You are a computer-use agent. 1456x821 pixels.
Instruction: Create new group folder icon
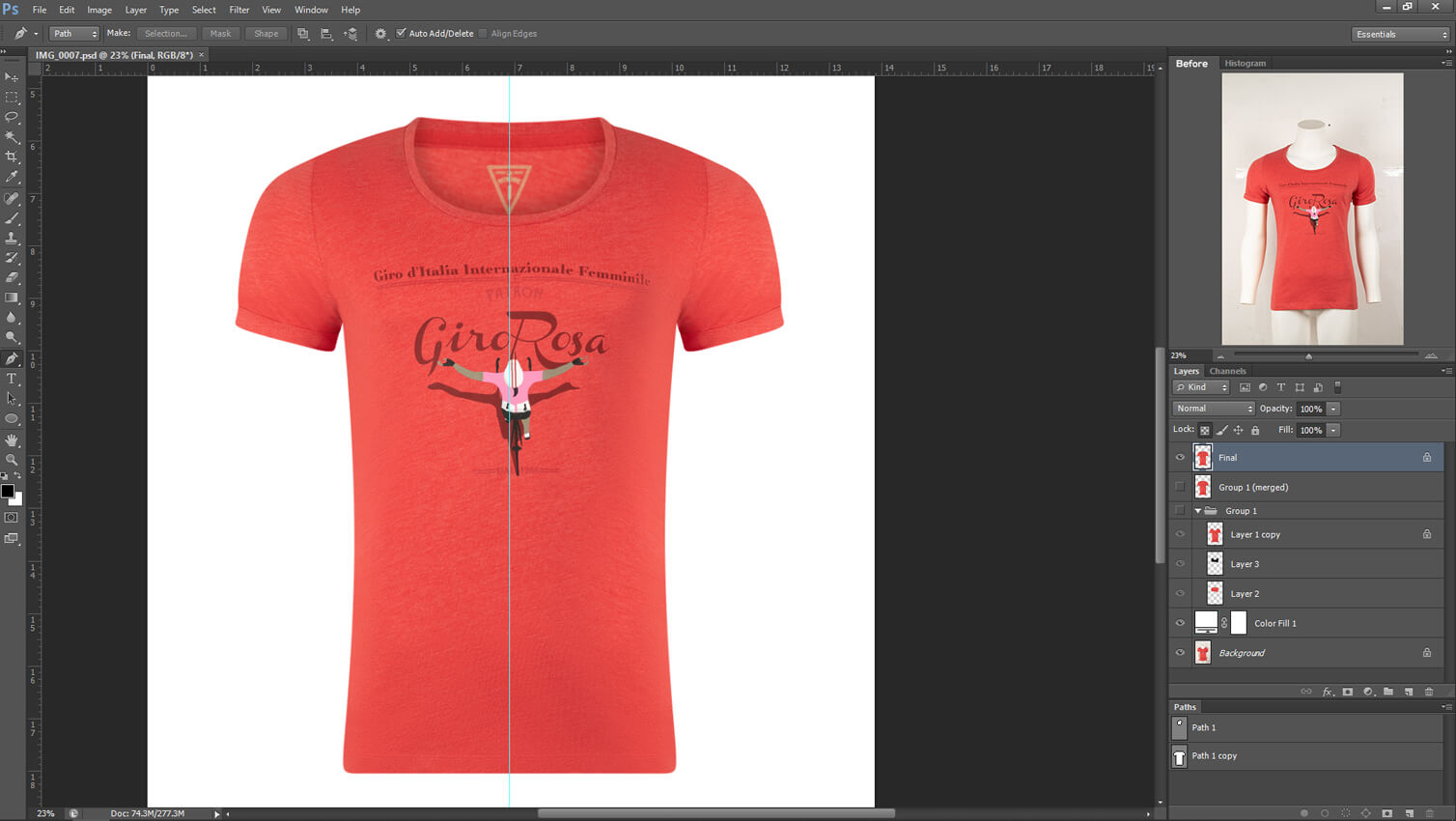(1388, 692)
